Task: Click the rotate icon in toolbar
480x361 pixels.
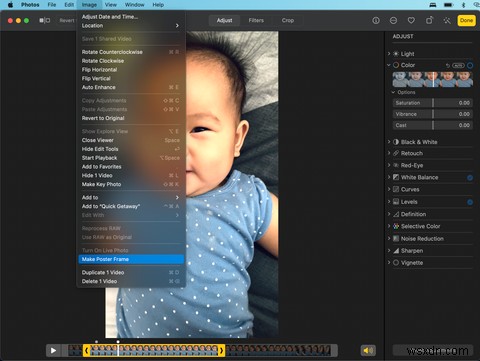Action: (429, 20)
